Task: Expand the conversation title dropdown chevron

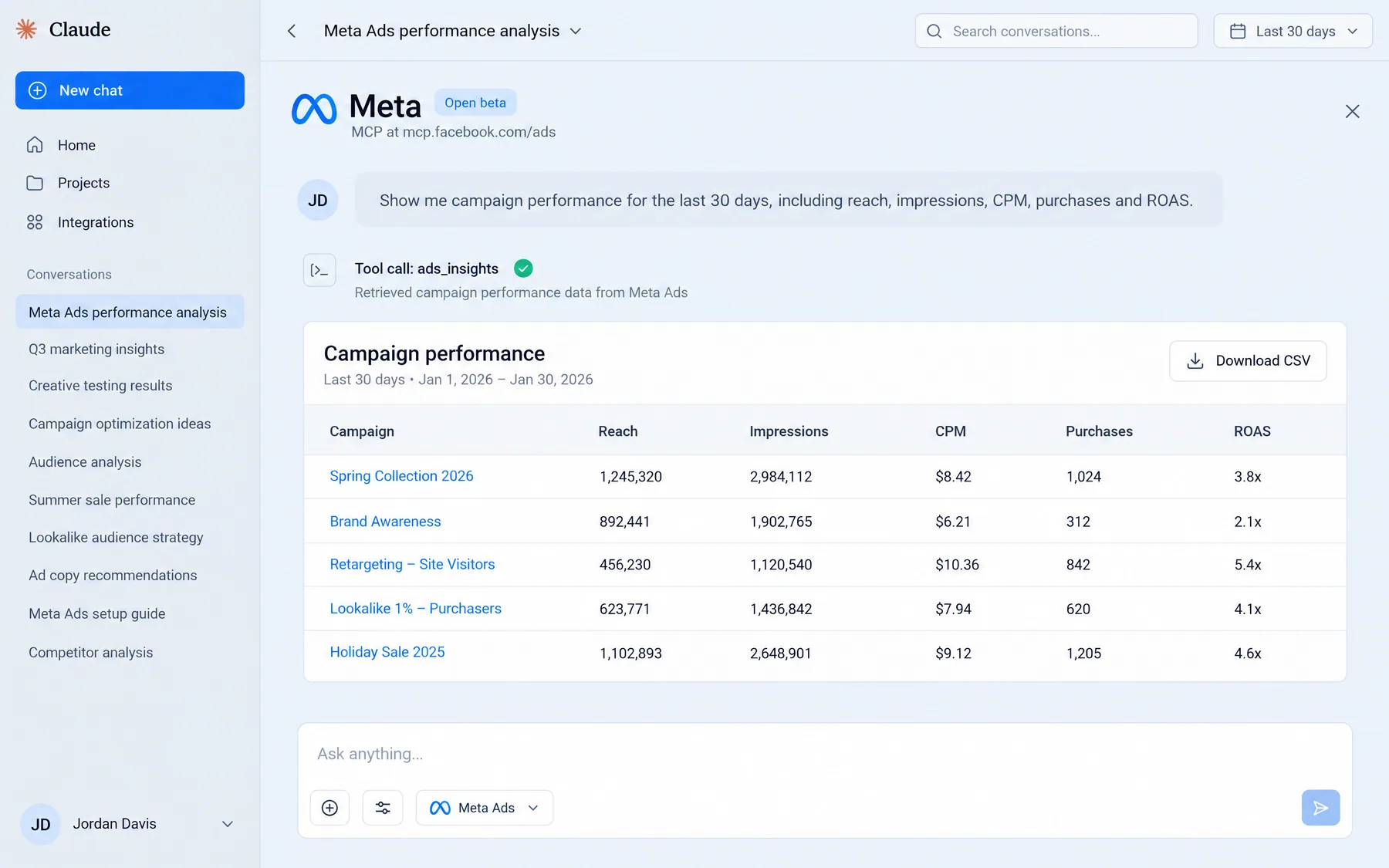Action: pos(576,31)
